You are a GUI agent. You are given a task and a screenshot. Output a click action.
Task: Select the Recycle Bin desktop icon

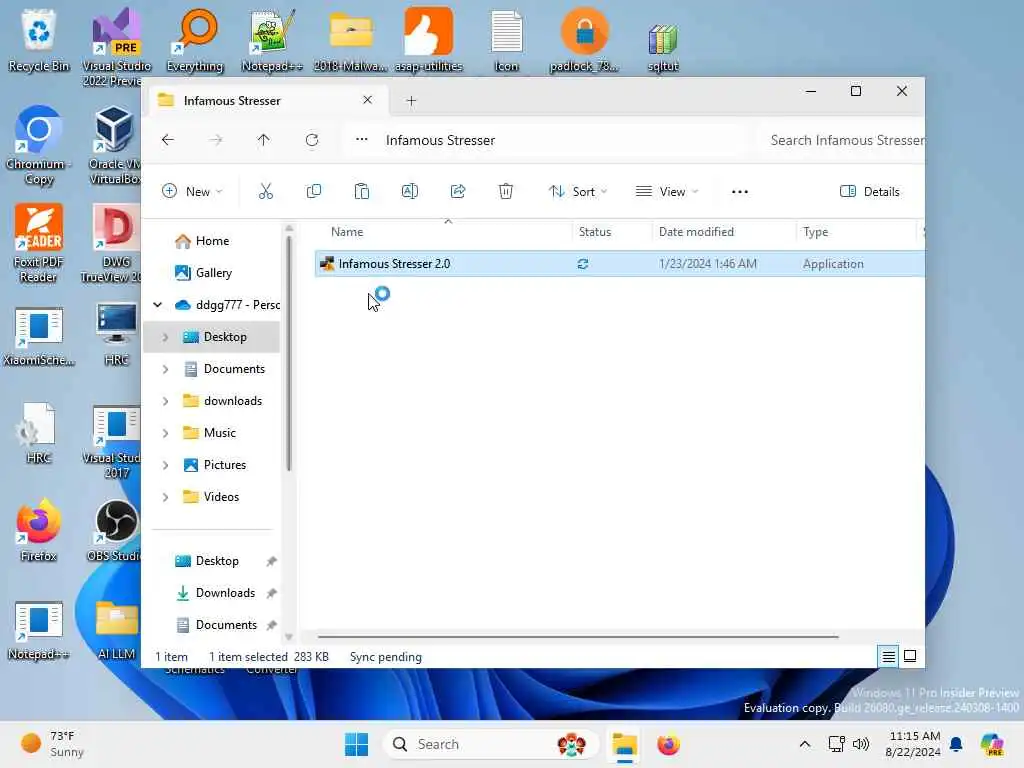pos(39,40)
